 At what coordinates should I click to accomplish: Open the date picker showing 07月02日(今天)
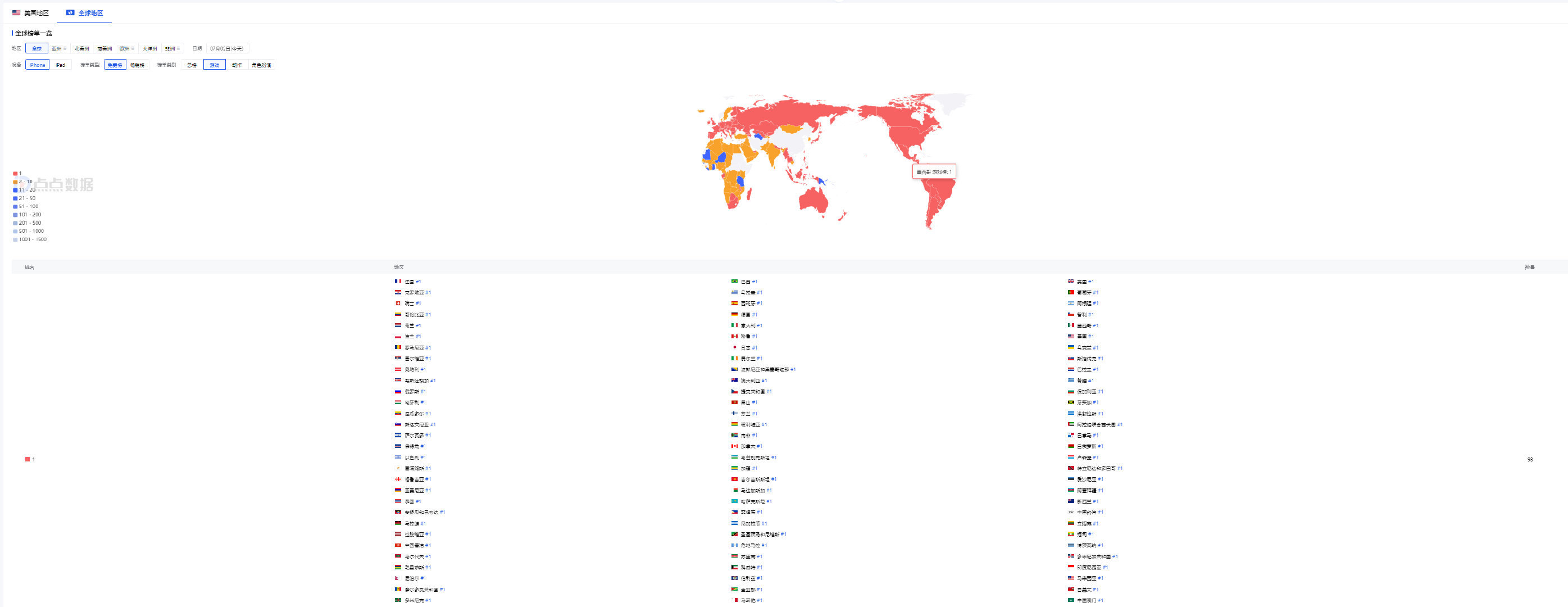pos(227,48)
